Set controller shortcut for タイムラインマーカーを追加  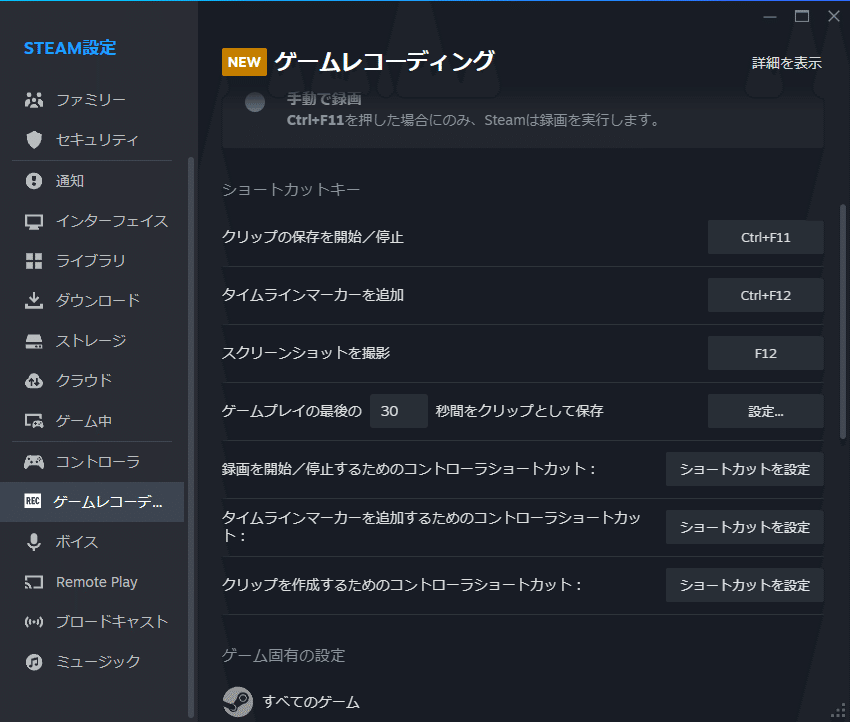pyautogui.click(x=744, y=527)
